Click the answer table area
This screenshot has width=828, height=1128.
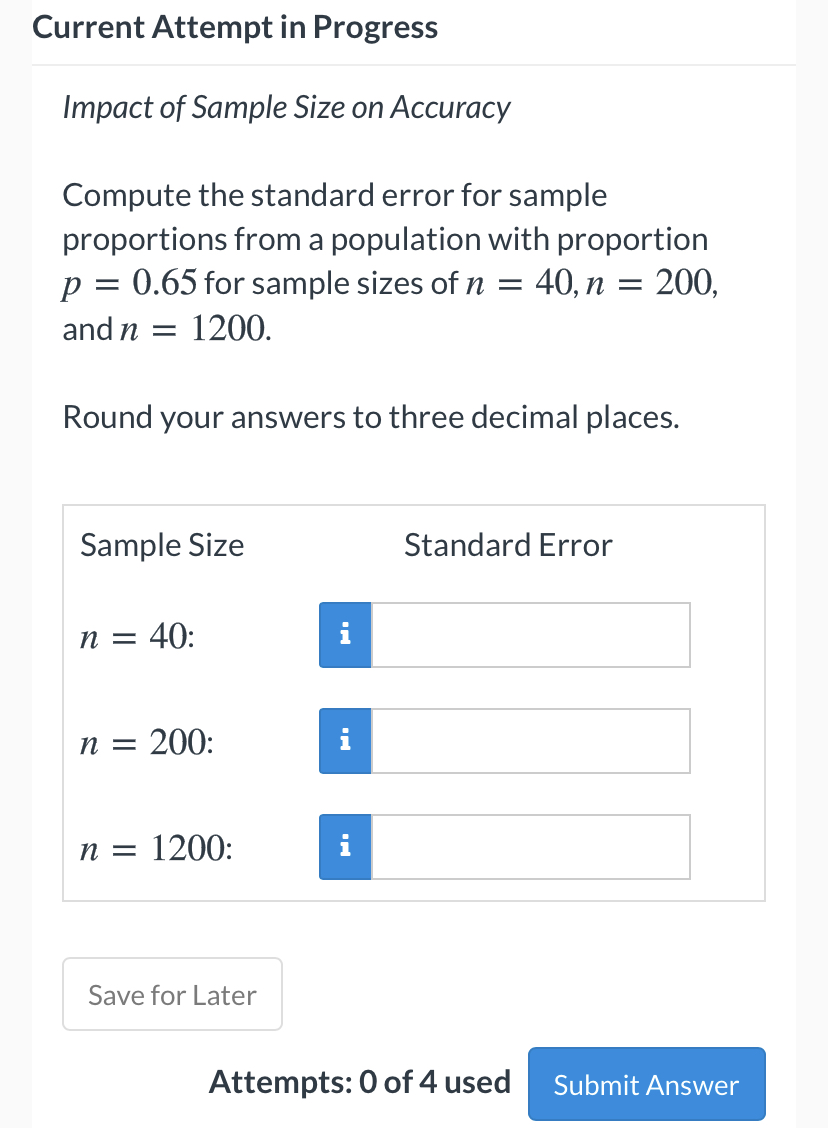(x=413, y=700)
